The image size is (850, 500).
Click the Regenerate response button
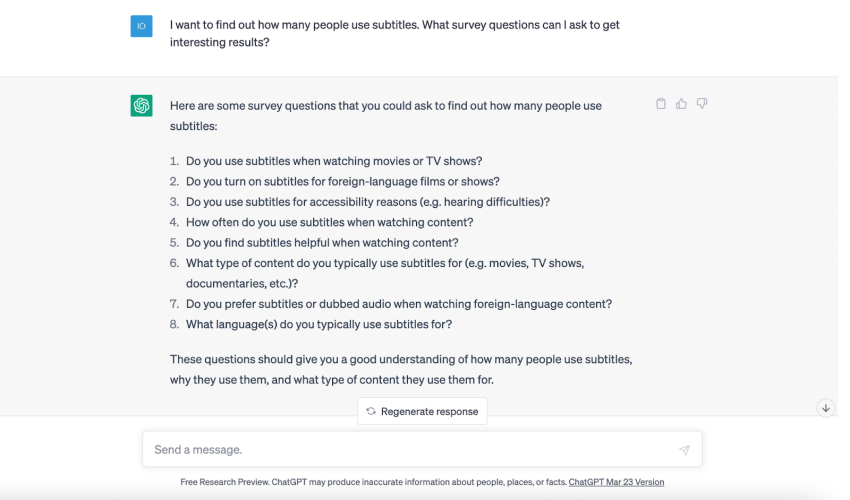pyautogui.click(x=422, y=411)
